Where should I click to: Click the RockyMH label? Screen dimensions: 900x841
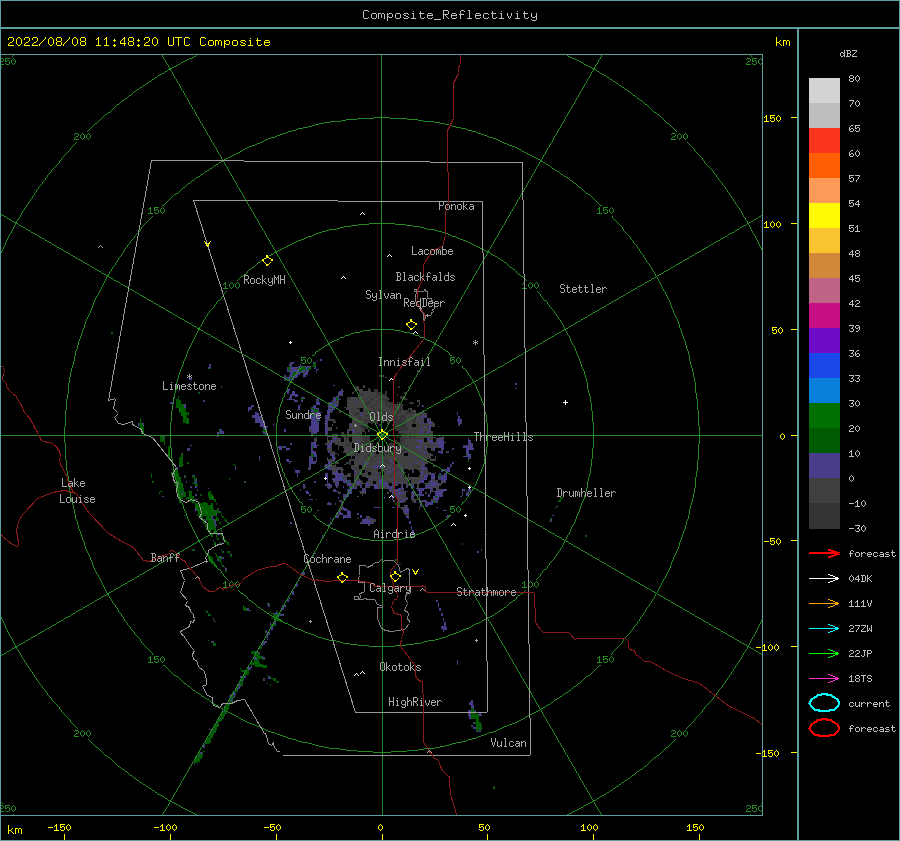pyautogui.click(x=264, y=280)
